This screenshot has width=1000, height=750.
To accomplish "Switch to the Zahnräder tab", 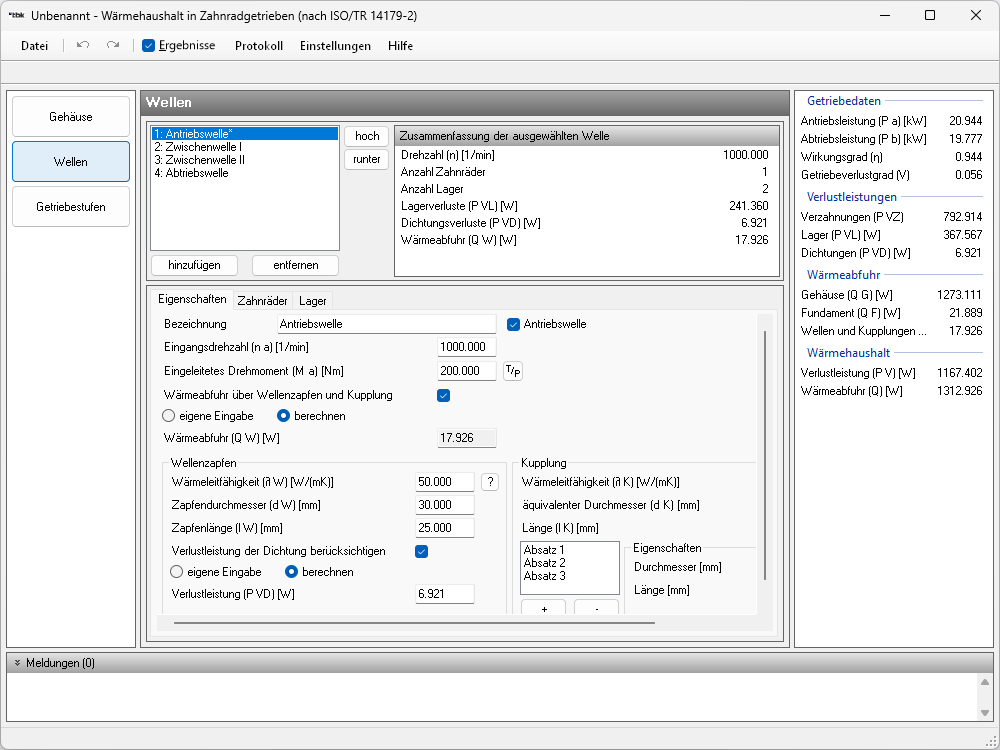I will pos(262,300).
